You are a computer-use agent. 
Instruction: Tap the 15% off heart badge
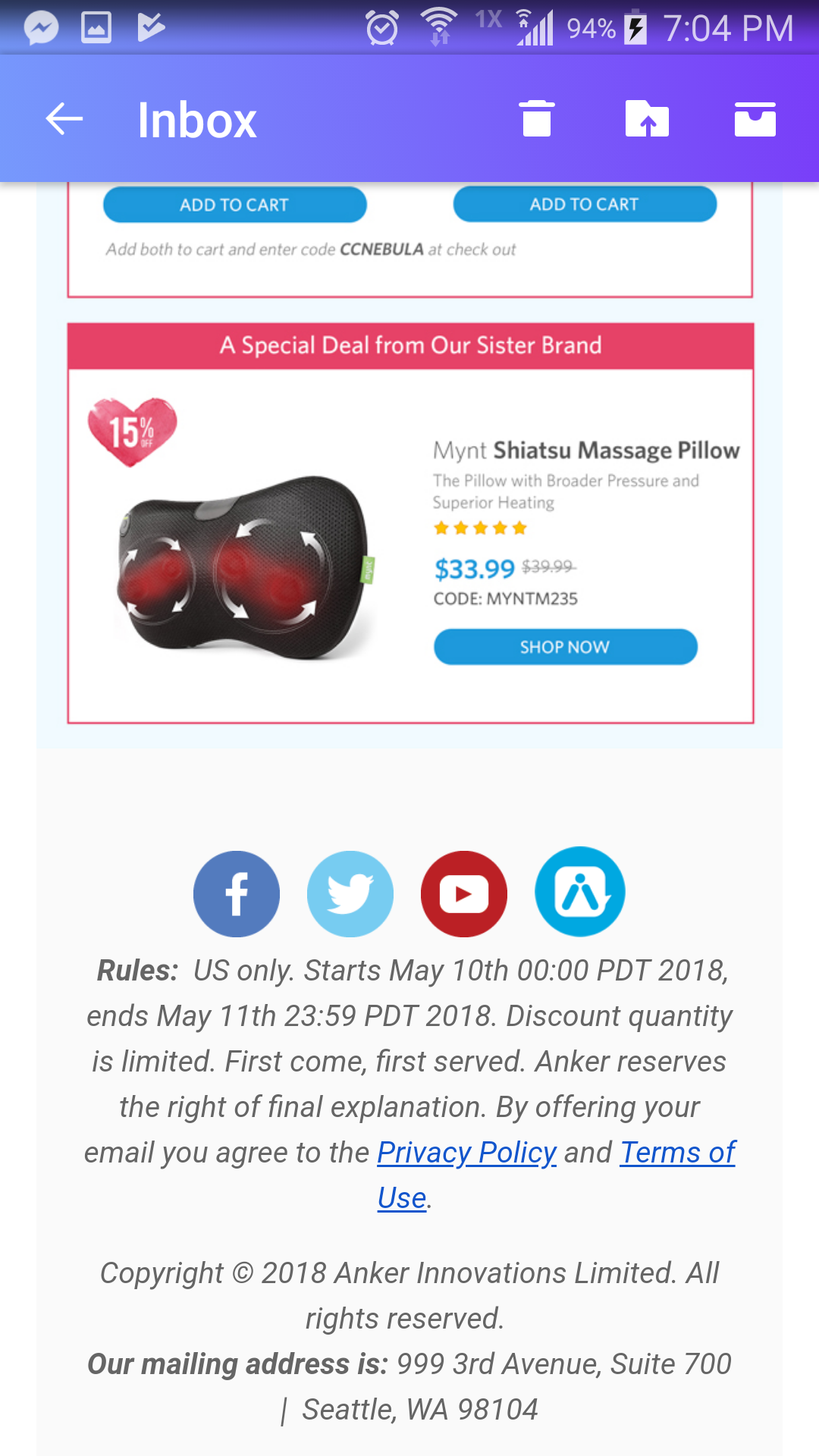pyautogui.click(x=133, y=431)
